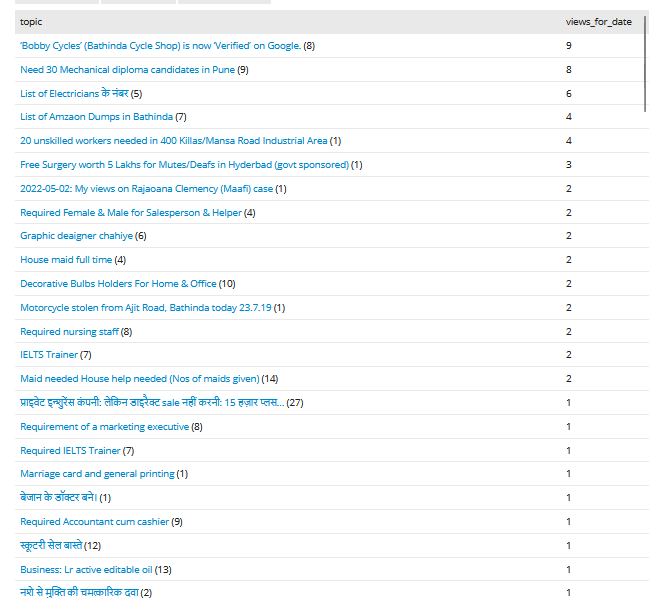Screen dimensions: 658x611
Task: Open 'Maid needed House help needed' topic
Action: click(140, 379)
